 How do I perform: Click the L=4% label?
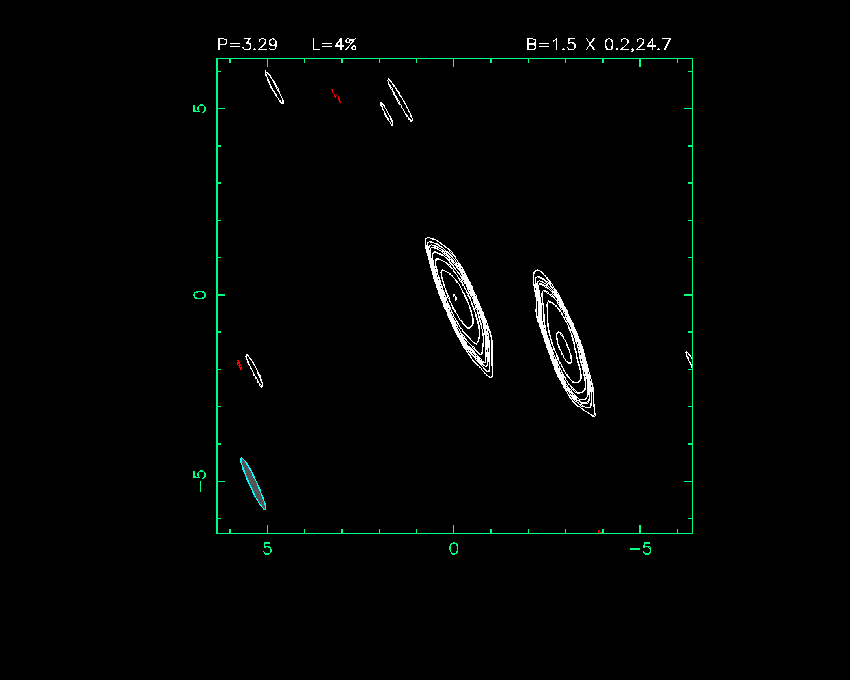334,44
